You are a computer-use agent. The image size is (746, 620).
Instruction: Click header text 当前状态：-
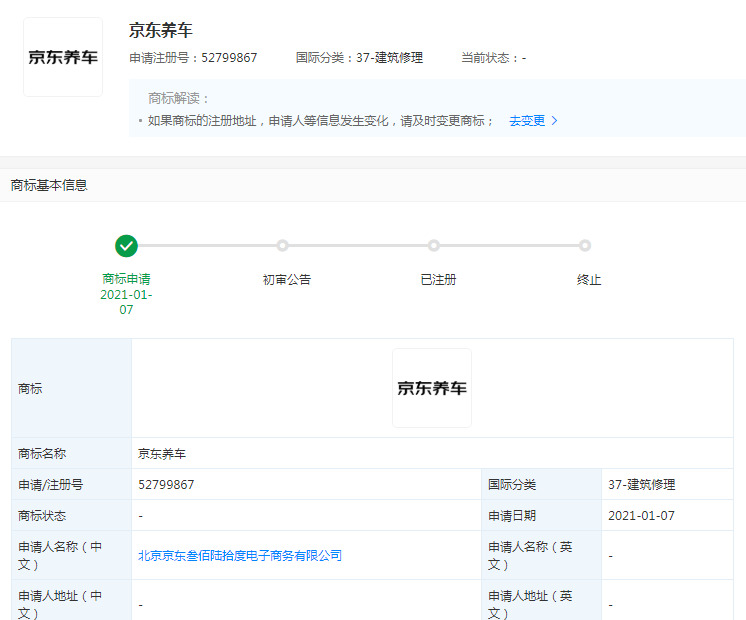coord(493,58)
